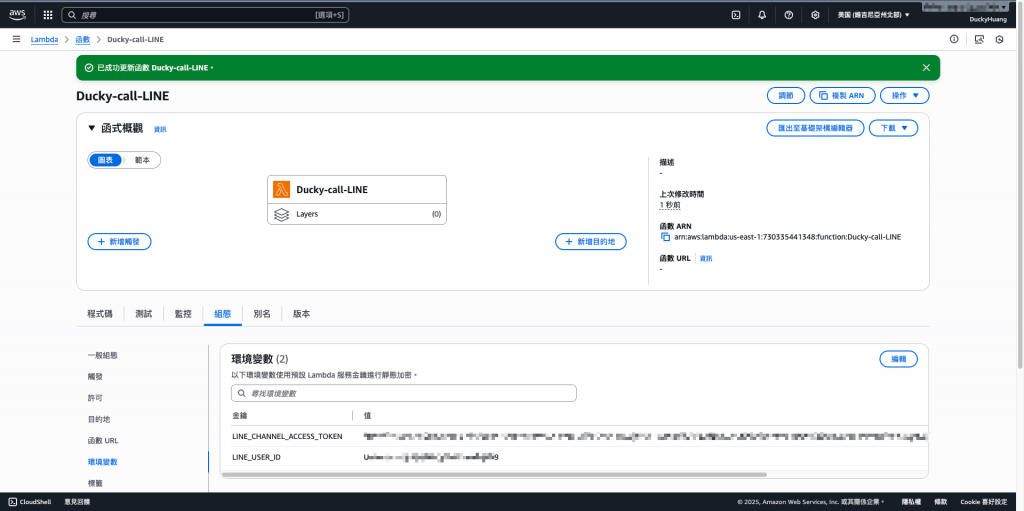Open the notifications bell
This screenshot has width=1024, height=511.
(762, 14)
